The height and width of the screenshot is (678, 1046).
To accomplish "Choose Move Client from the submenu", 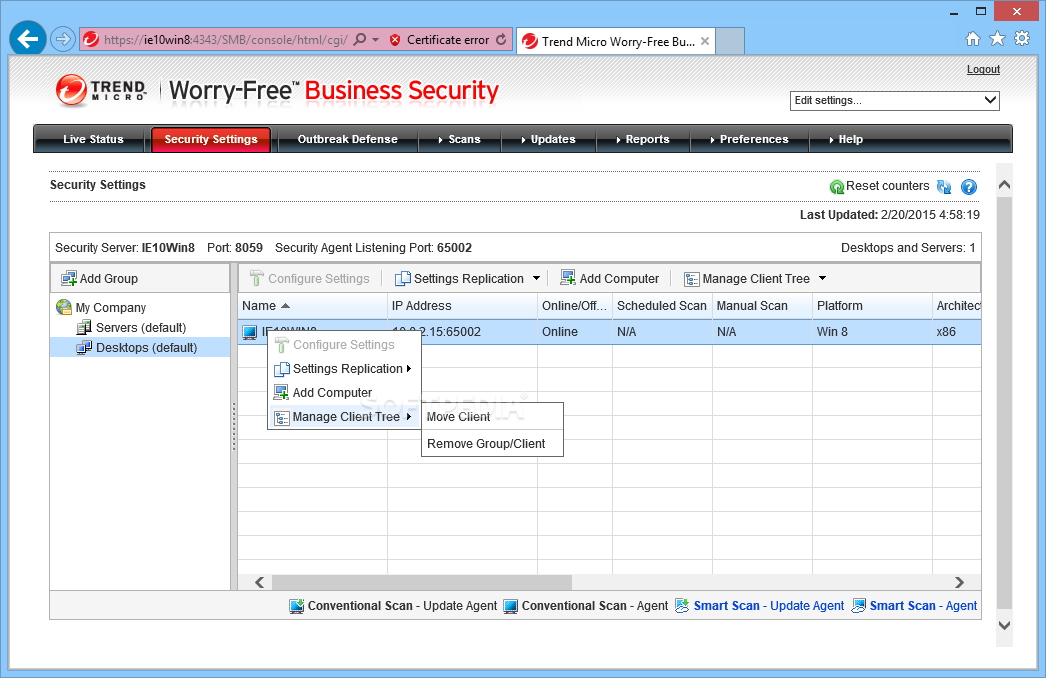I will coord(492,417).
